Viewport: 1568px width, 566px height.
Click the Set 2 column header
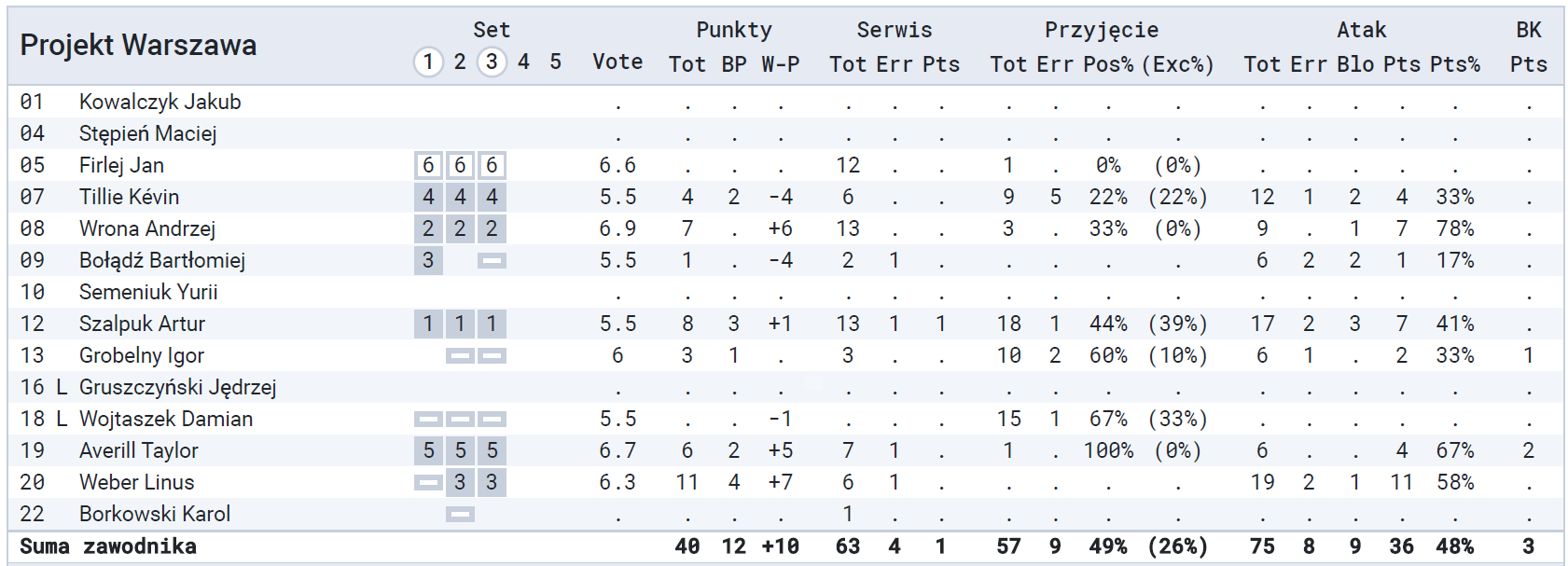click(460, 62)
